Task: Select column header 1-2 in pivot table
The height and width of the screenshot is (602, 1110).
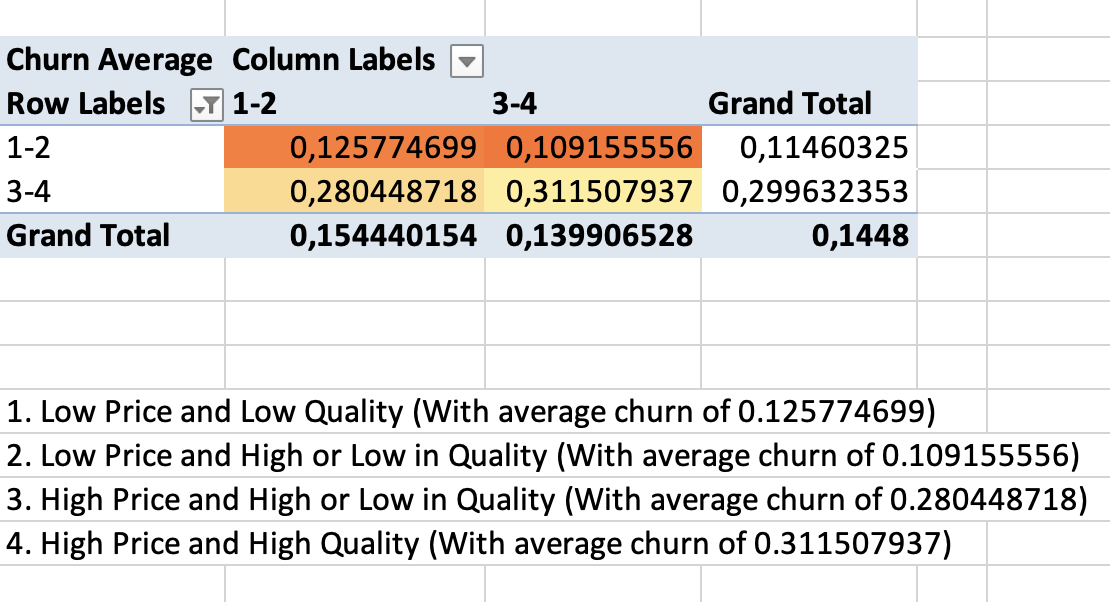Action: tap(355, 103)
